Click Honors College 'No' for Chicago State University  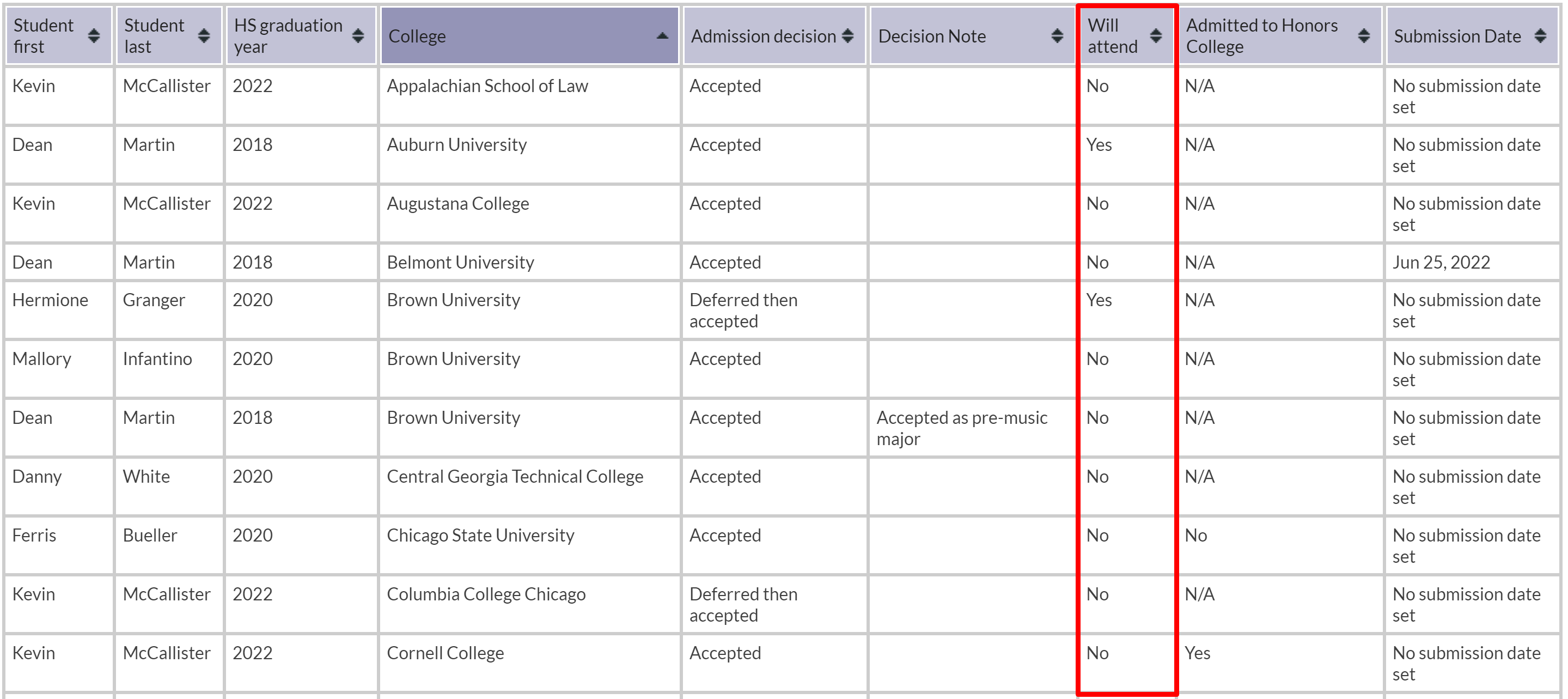coord(1195,536)
